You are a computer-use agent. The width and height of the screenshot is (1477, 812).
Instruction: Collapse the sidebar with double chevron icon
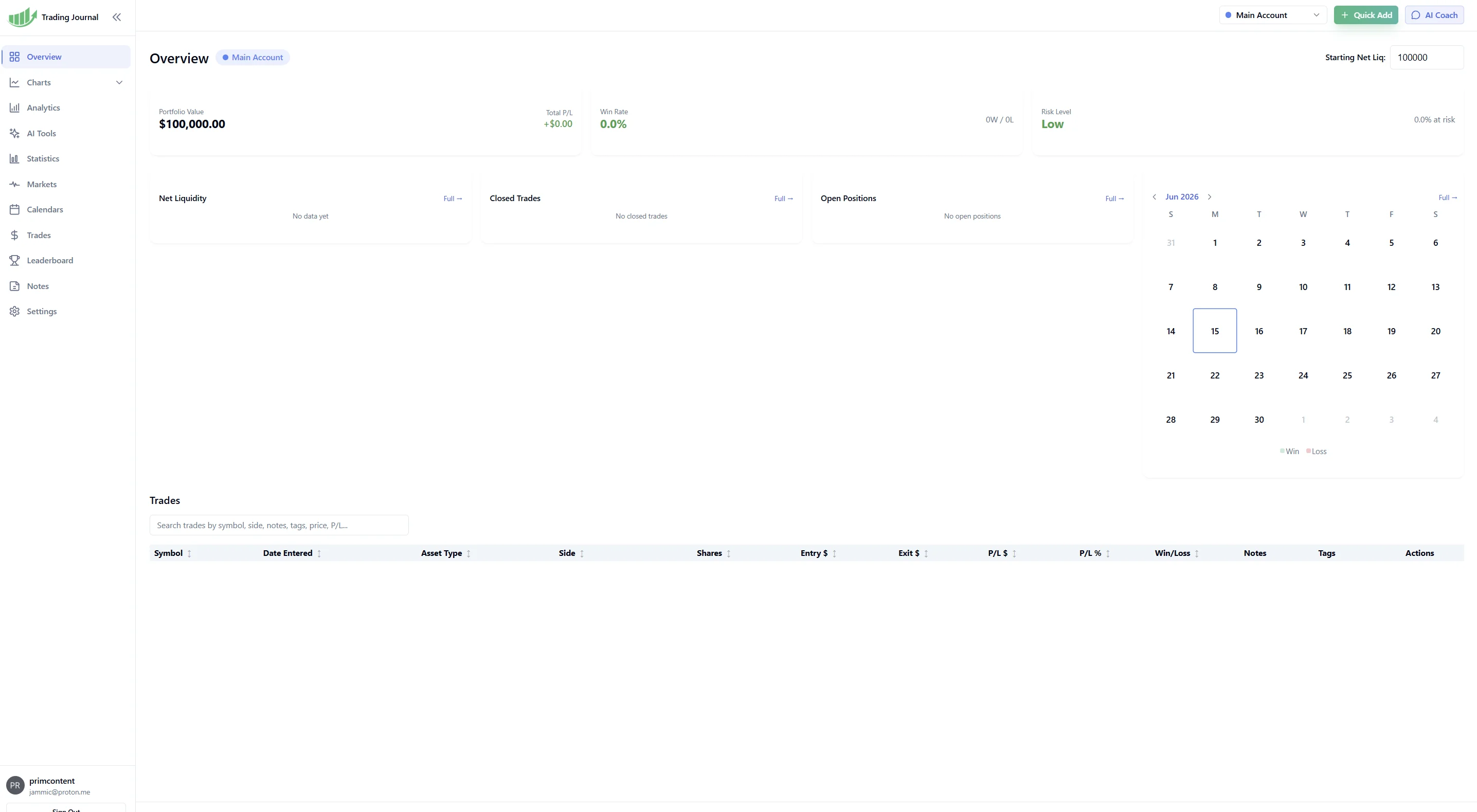pos(116,17)
